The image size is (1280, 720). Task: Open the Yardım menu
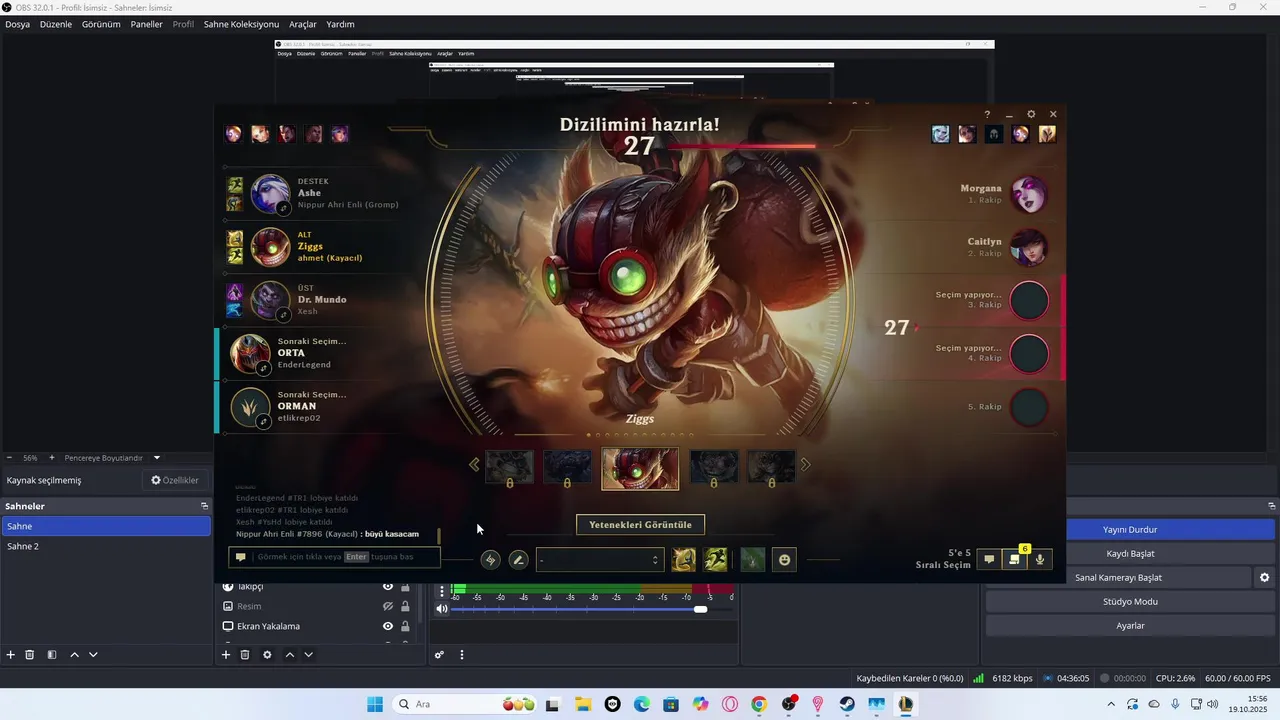(x=340, y=24)
